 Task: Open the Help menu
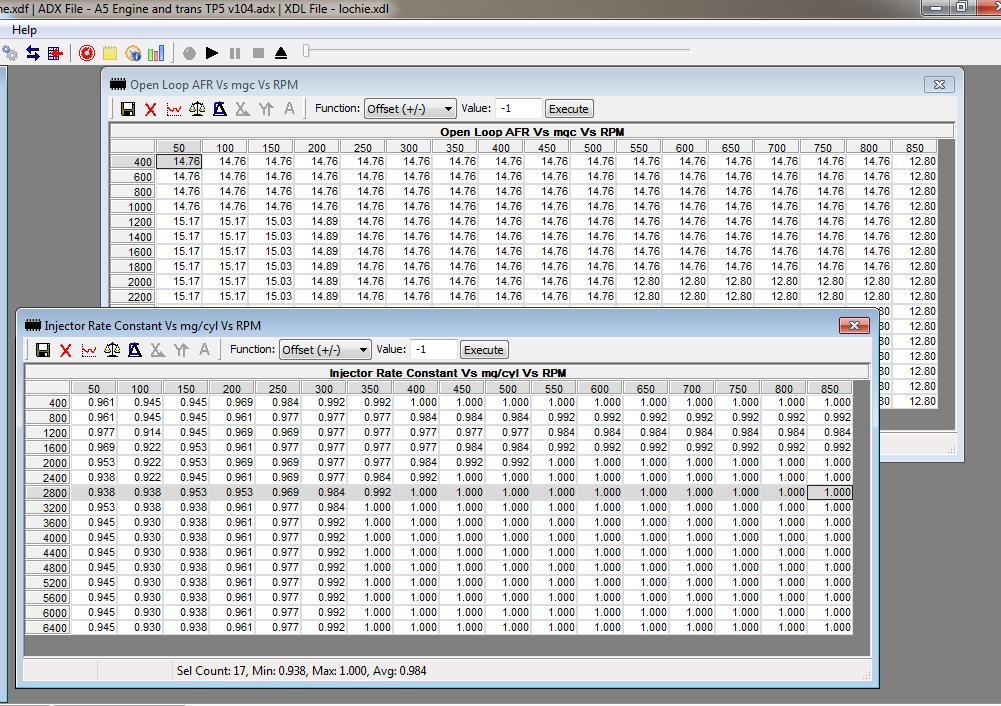click(24, 30)
